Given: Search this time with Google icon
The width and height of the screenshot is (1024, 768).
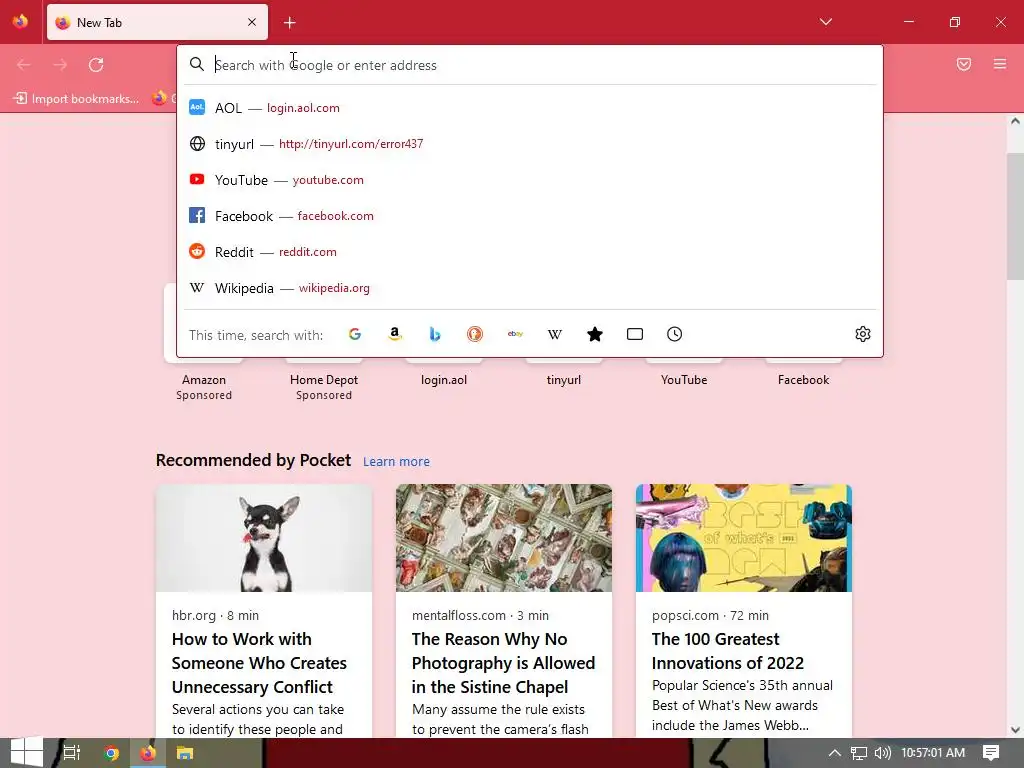Looking at the screenshot, I should tap(355, 334).
